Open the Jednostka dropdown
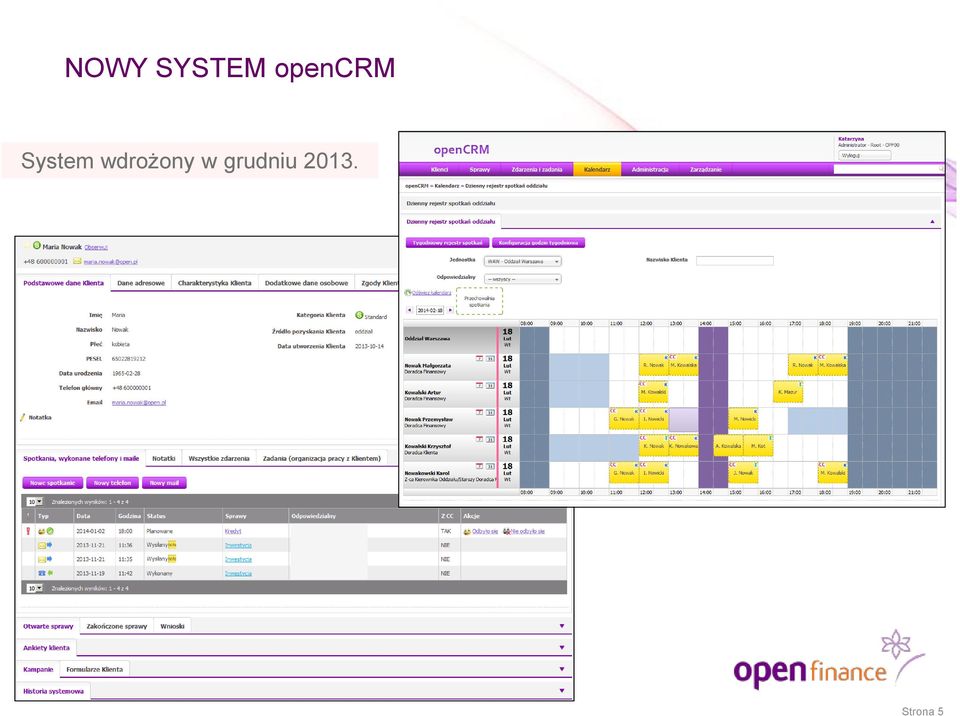 click(x=522, y=261)
